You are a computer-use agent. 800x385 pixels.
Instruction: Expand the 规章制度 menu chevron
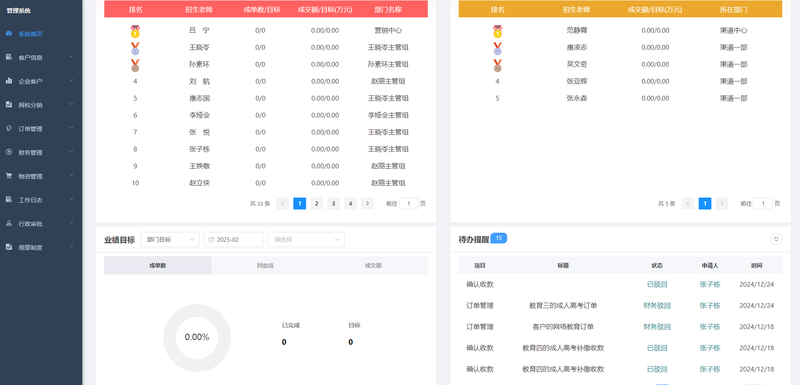click(71, 246)
